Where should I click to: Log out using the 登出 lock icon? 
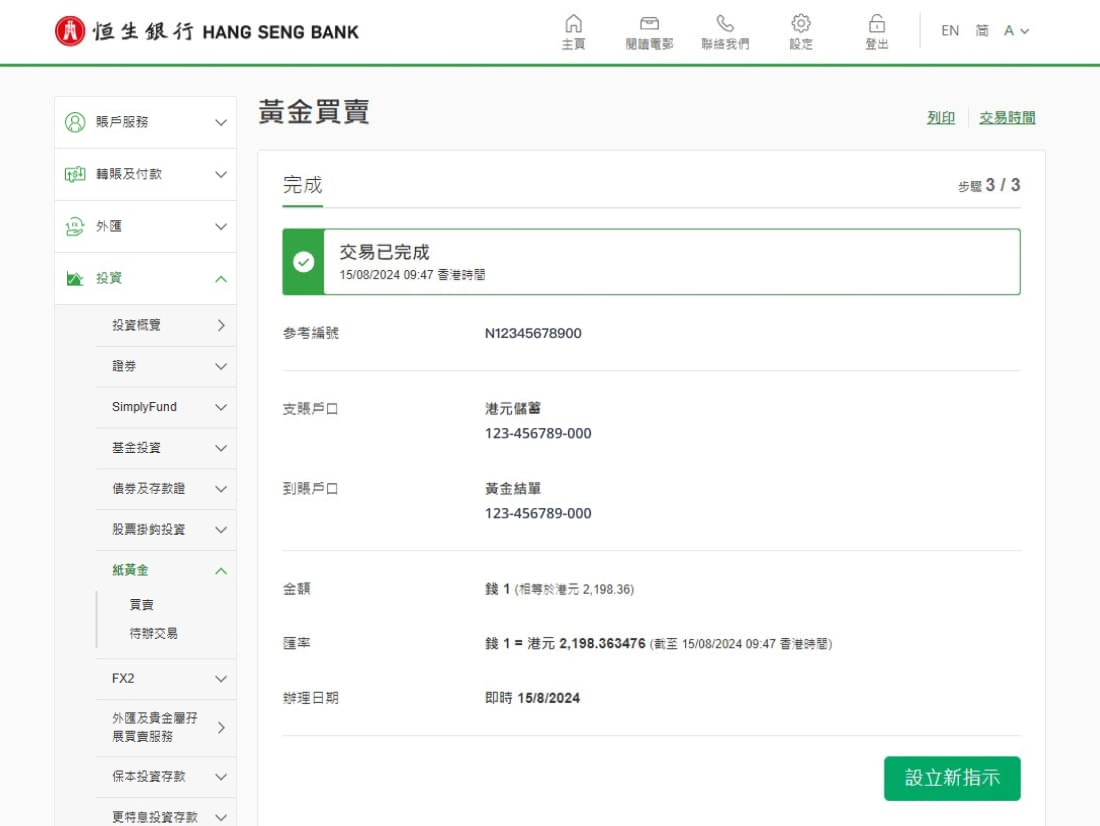(x=877, y=24)
